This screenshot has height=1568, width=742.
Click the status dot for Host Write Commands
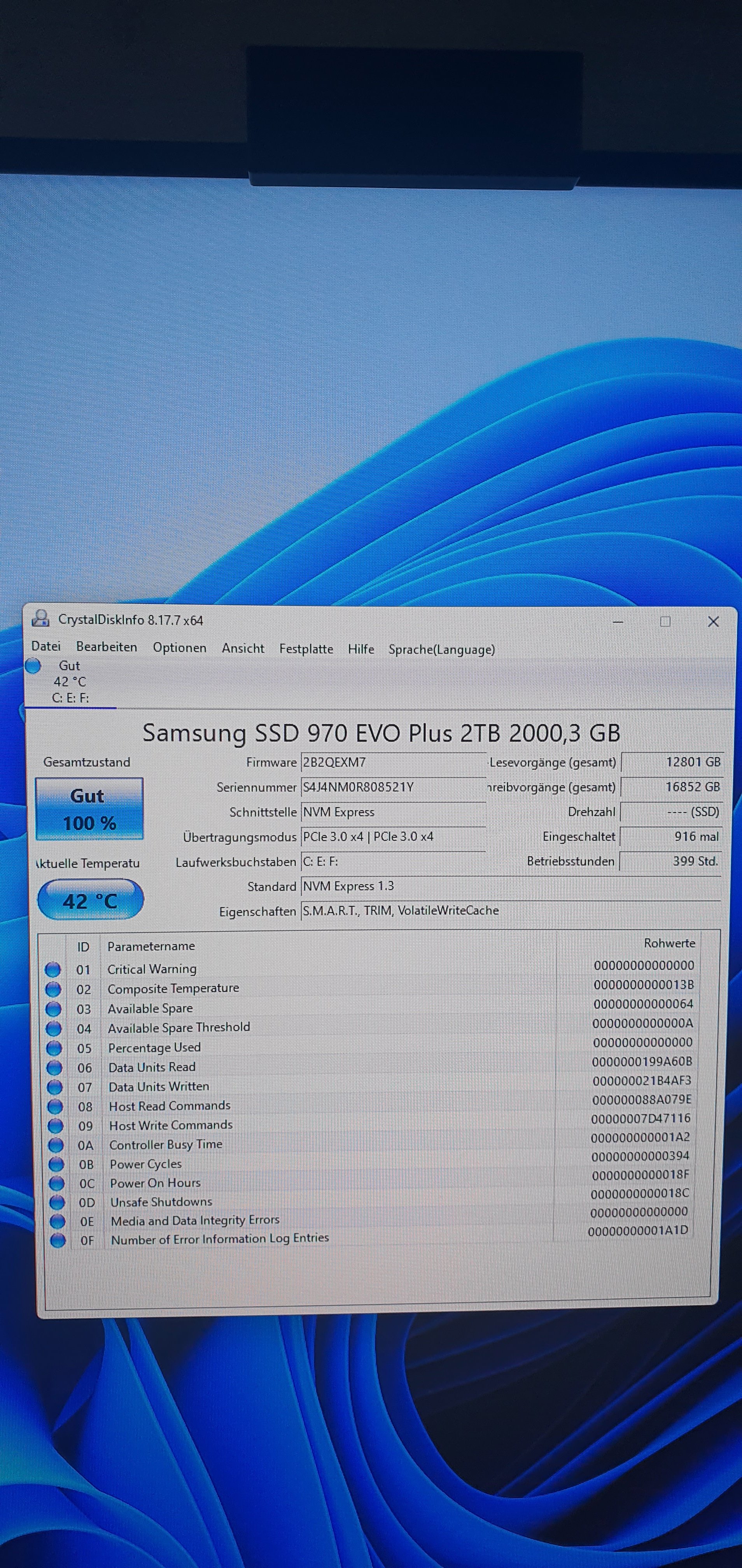coord(55,1125)
